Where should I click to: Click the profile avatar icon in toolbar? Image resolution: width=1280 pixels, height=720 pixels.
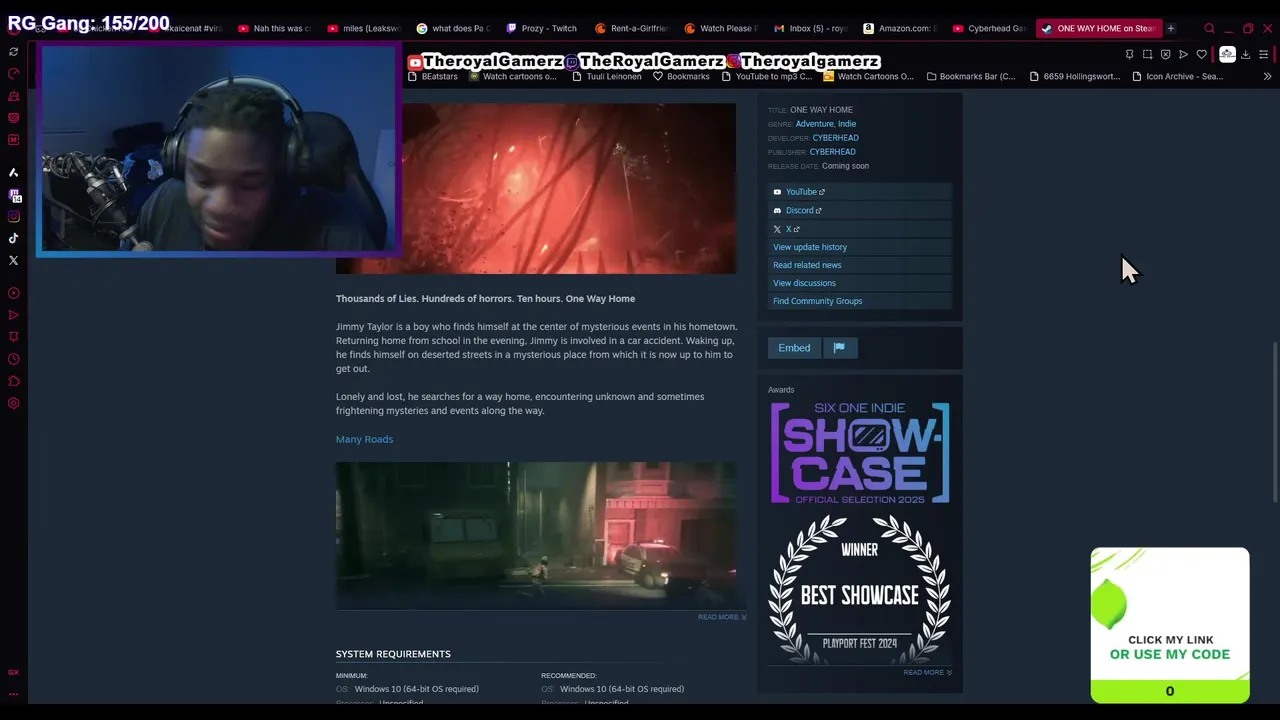click(x=1227, y=54)
